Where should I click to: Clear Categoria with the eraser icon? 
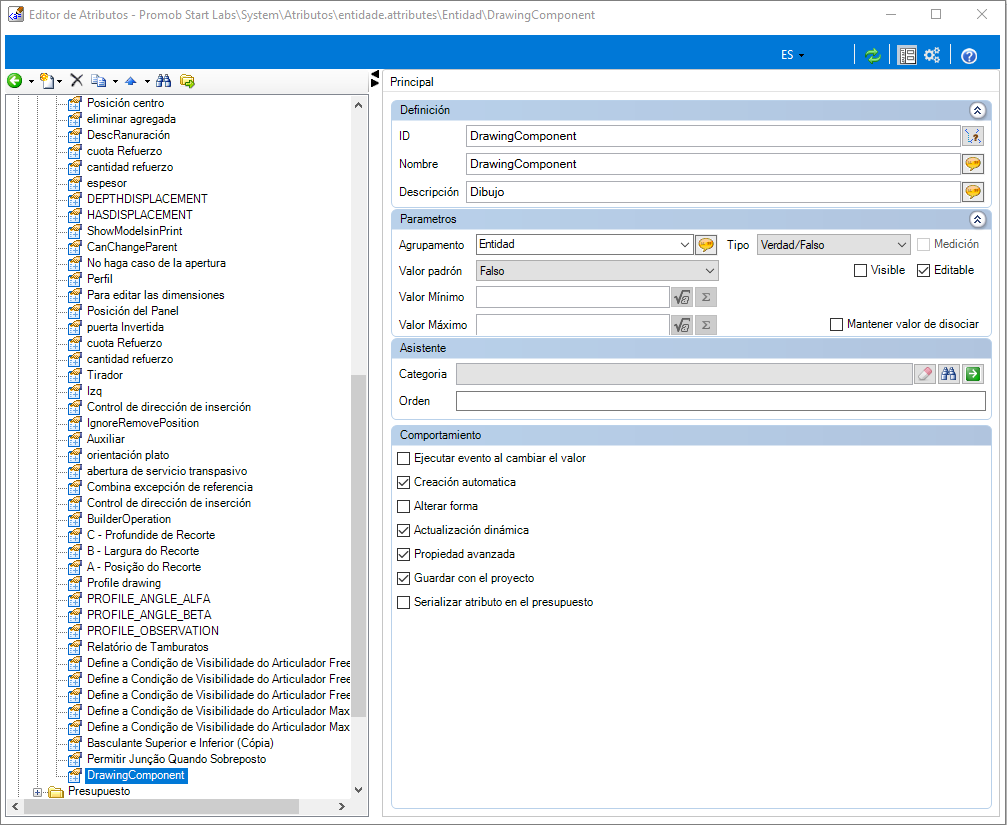pyautogui.click(x=925, y=374)
